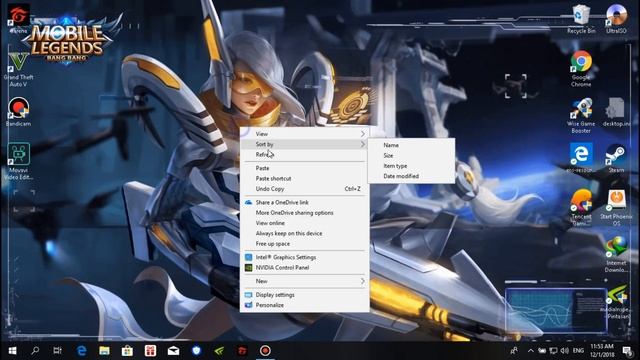The width and height of the screenshot is (640, 360).
Task: Select the Tencent Gaming desktop icon
Action: click(x=581, y=208)
